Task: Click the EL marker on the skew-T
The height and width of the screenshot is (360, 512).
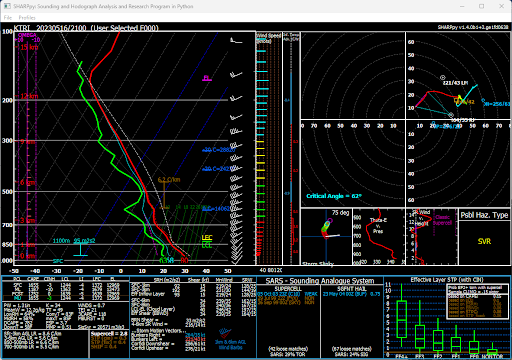Action: point(207,78)
